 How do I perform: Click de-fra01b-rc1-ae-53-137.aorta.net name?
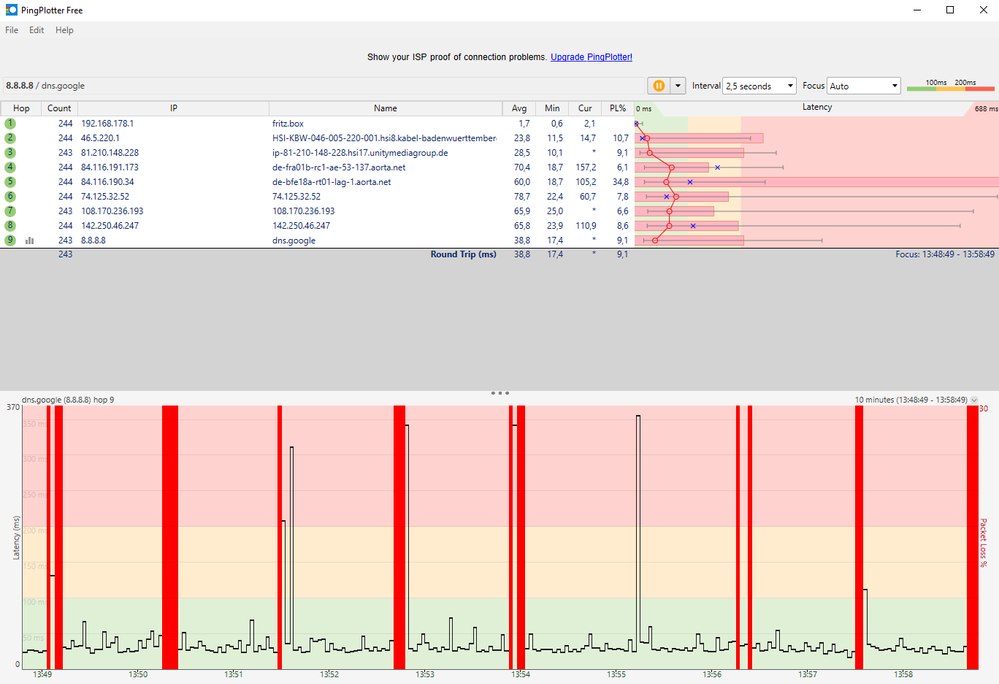tap(339, 167)
